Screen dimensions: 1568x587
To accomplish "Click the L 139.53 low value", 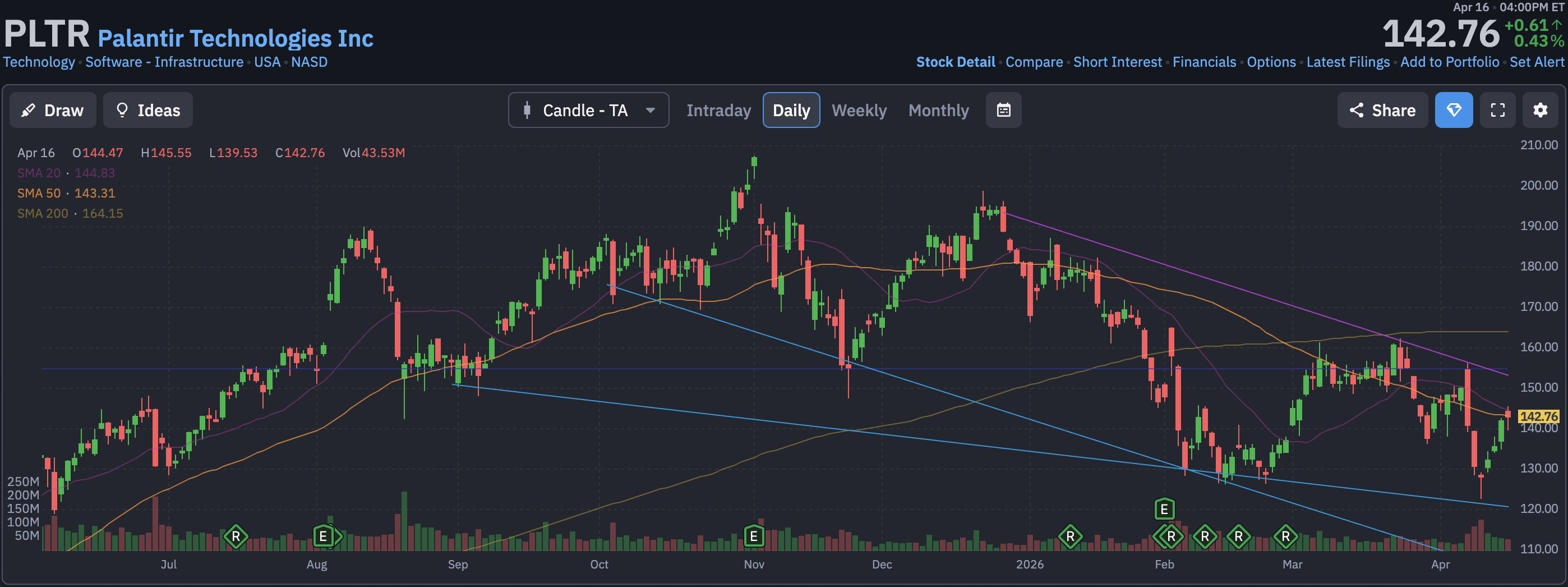I will 233,153.
